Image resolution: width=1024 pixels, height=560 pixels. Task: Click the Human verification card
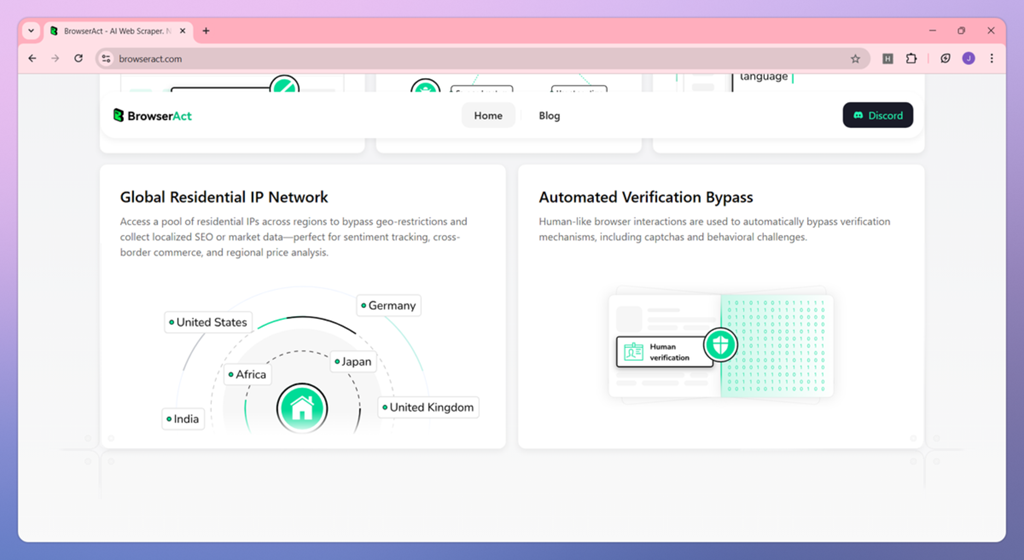click(665, 352)
